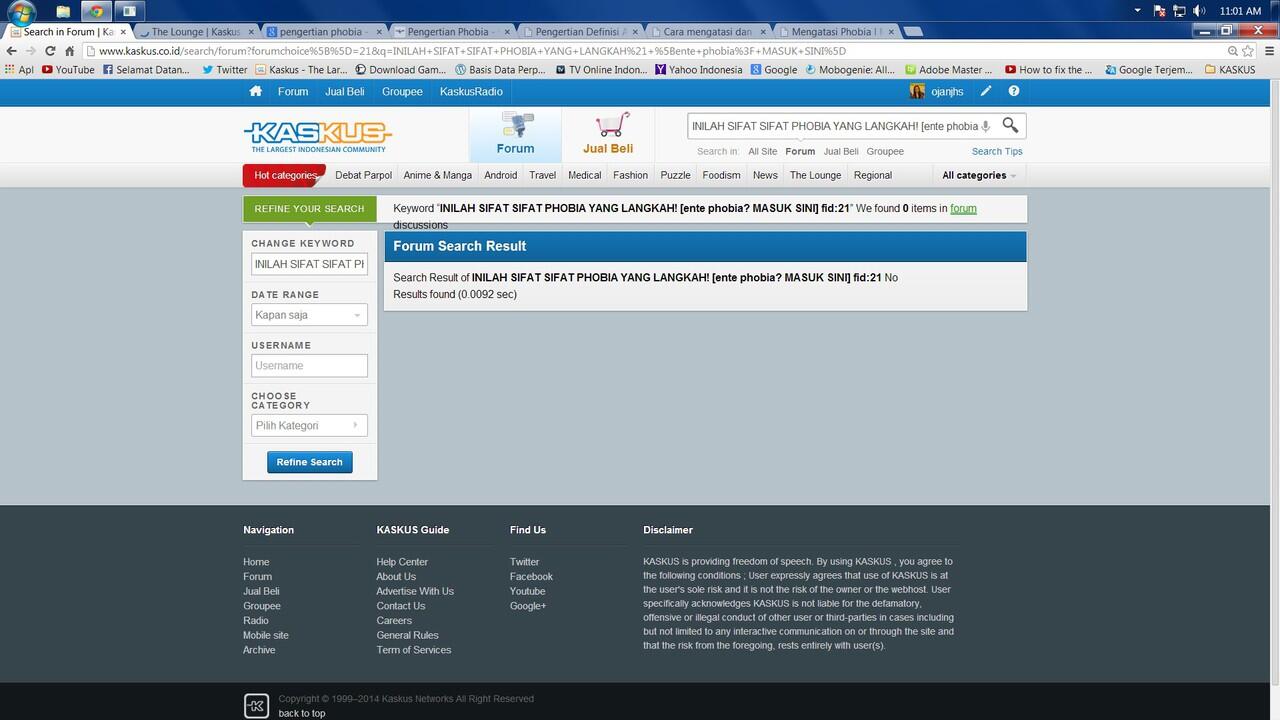Click the Refine Search button
This screenshot has width=1280, height=720.
click(309, 462)
